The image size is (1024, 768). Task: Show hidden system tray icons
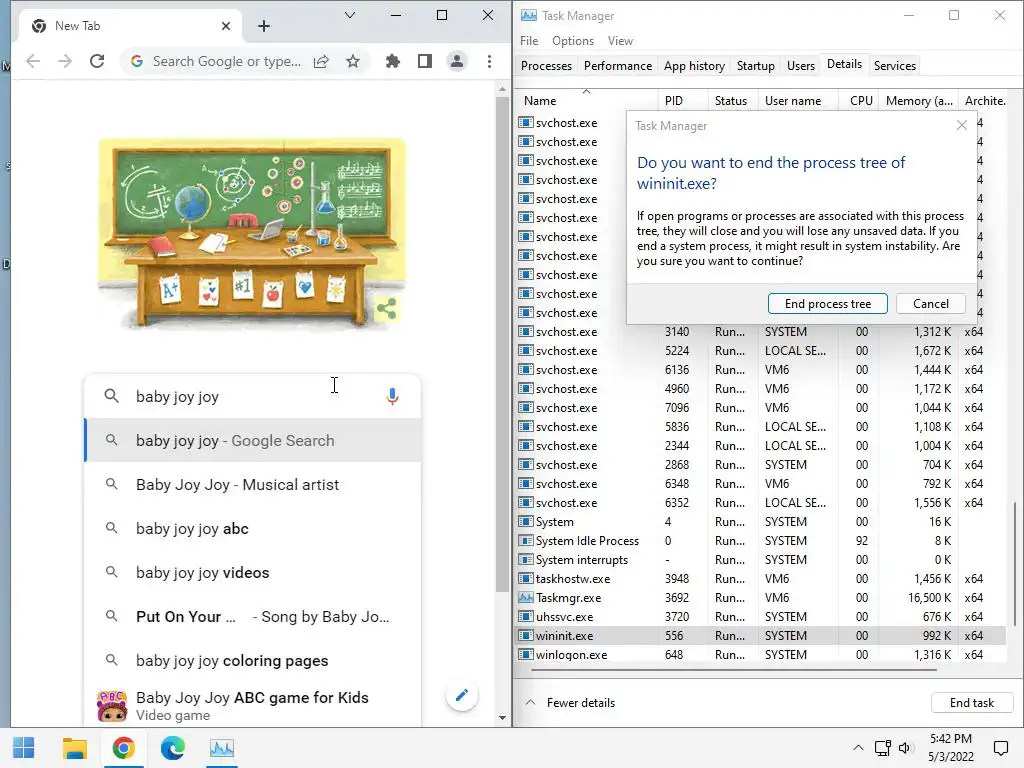[858, 748]
